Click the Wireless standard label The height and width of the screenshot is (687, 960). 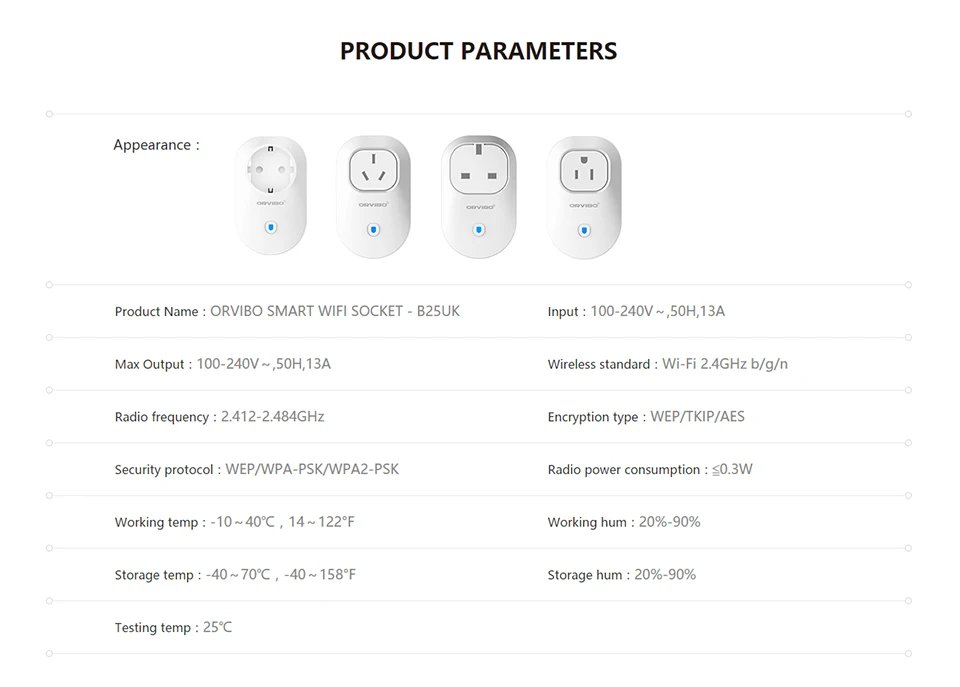602,364
